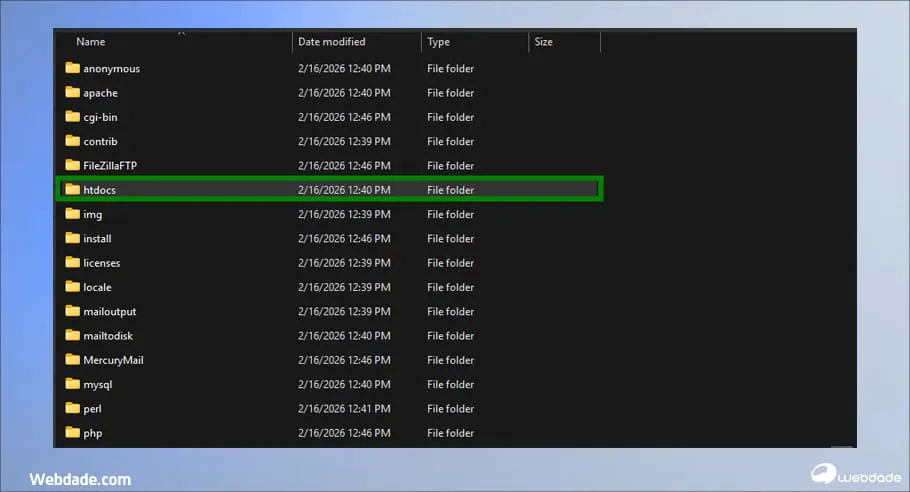Click the Type column header

438,42
